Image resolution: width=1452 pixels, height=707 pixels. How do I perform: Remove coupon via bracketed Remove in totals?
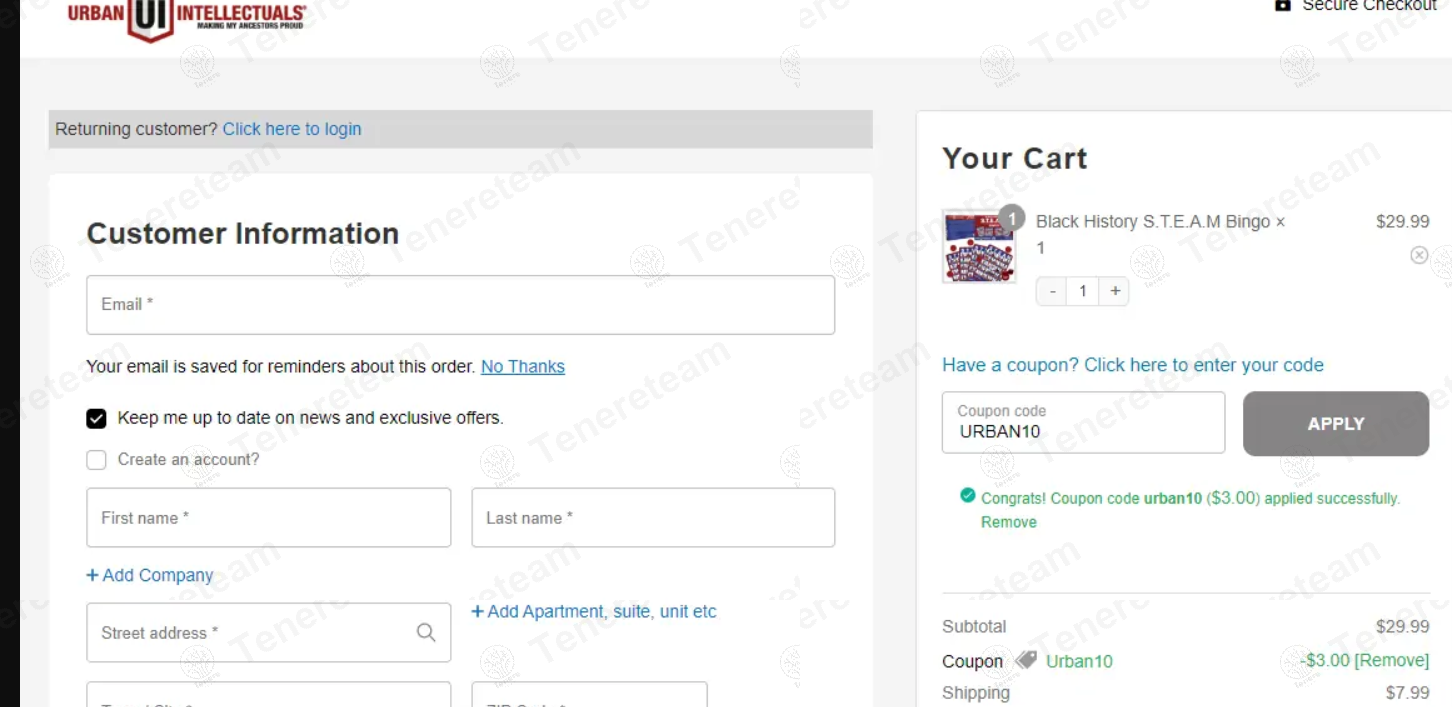1391,660
